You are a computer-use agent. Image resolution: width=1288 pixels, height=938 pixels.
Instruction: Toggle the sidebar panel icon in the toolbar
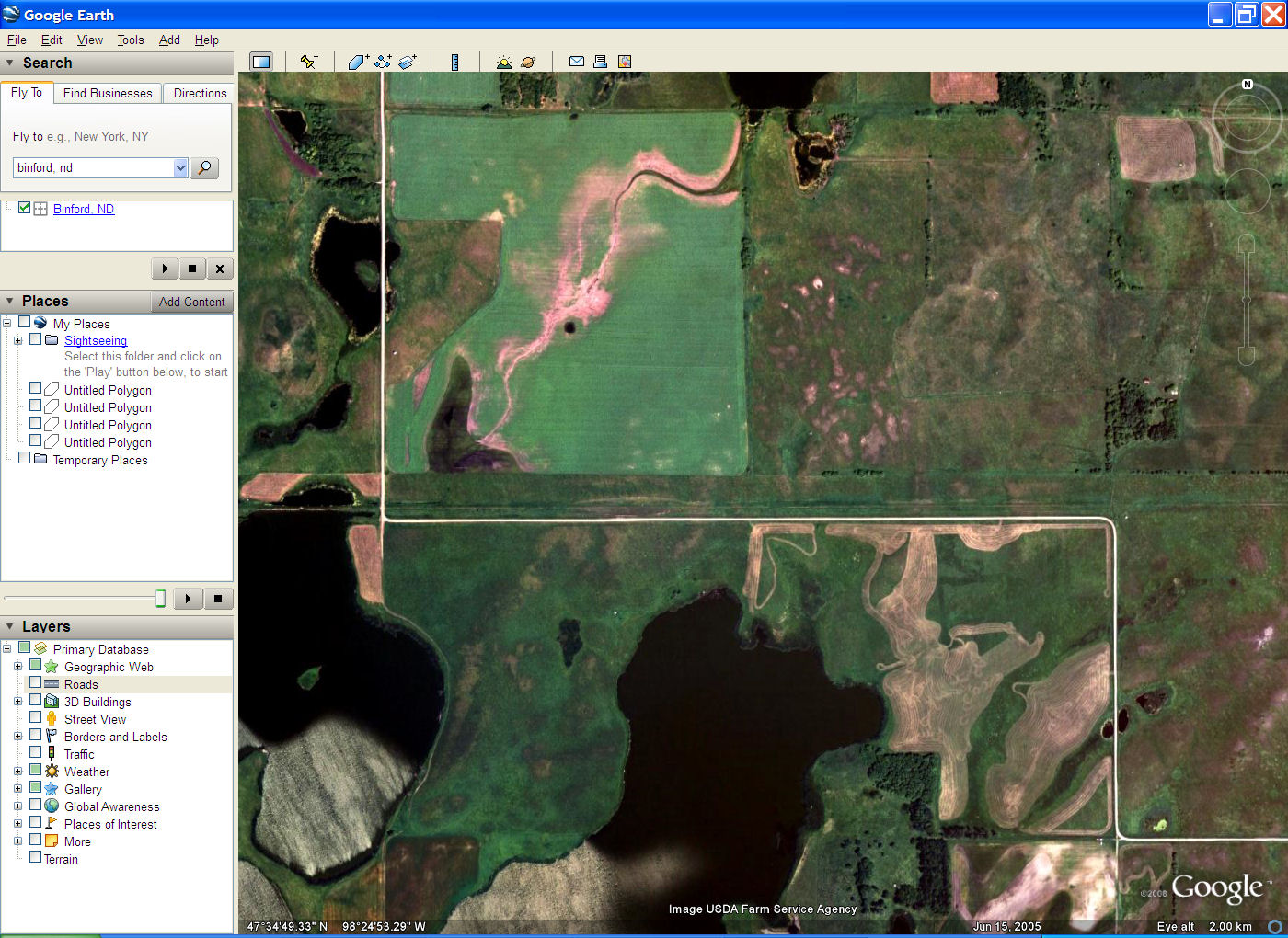point(261,62)
